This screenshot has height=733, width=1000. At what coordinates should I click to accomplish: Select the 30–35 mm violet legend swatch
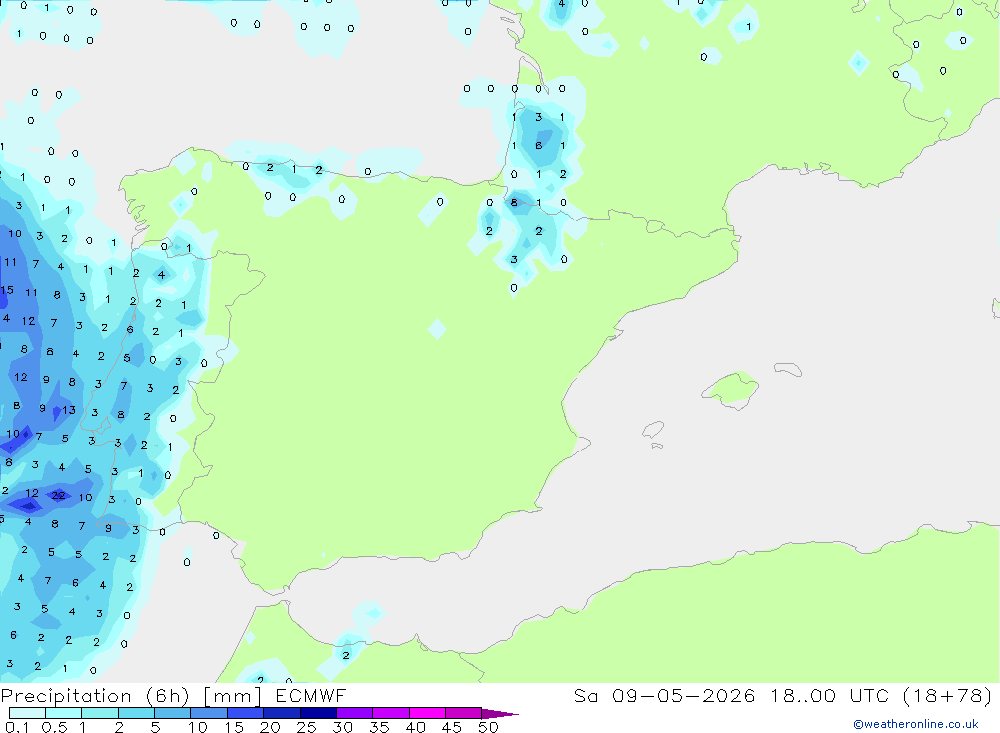coord(354,713)
